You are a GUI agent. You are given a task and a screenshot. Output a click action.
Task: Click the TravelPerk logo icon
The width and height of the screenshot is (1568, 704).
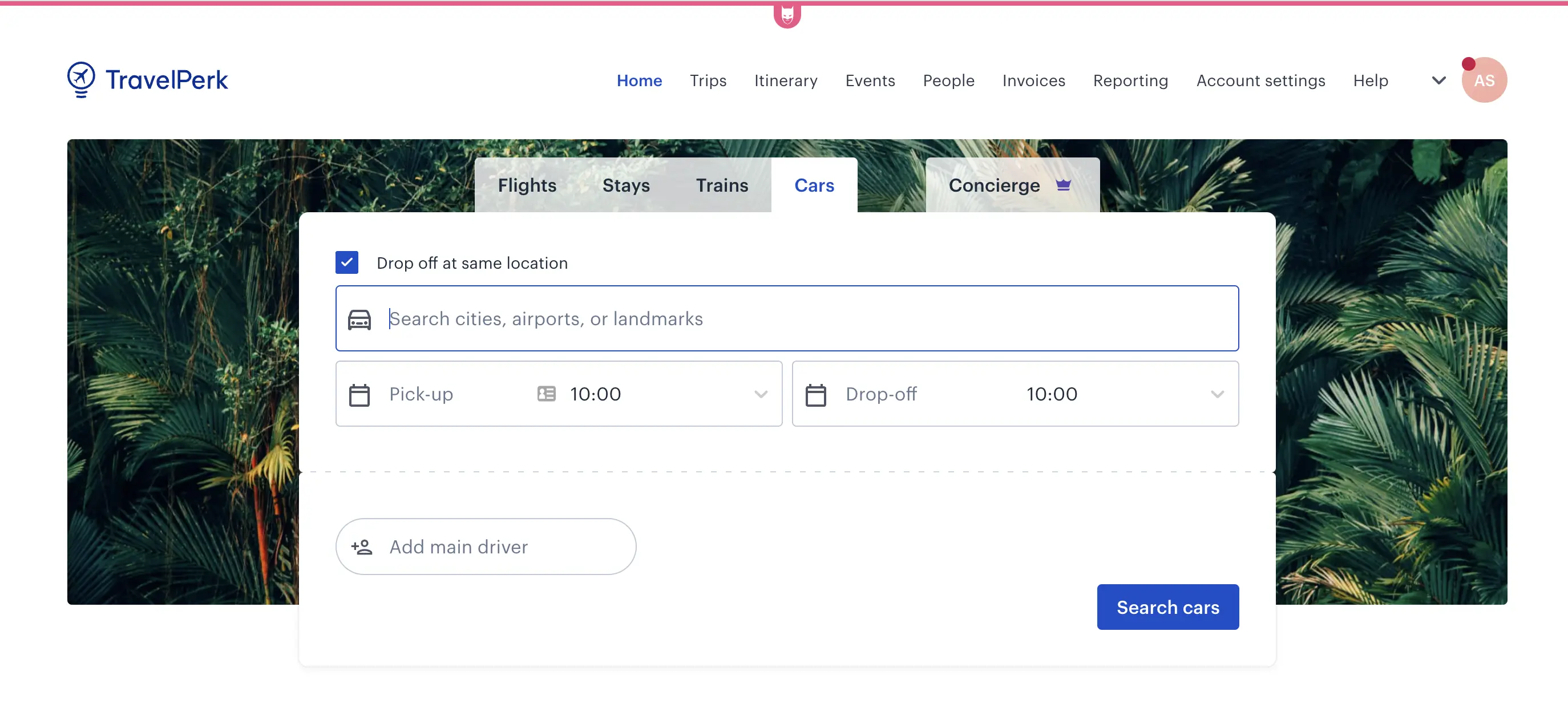tap(81, 79)
